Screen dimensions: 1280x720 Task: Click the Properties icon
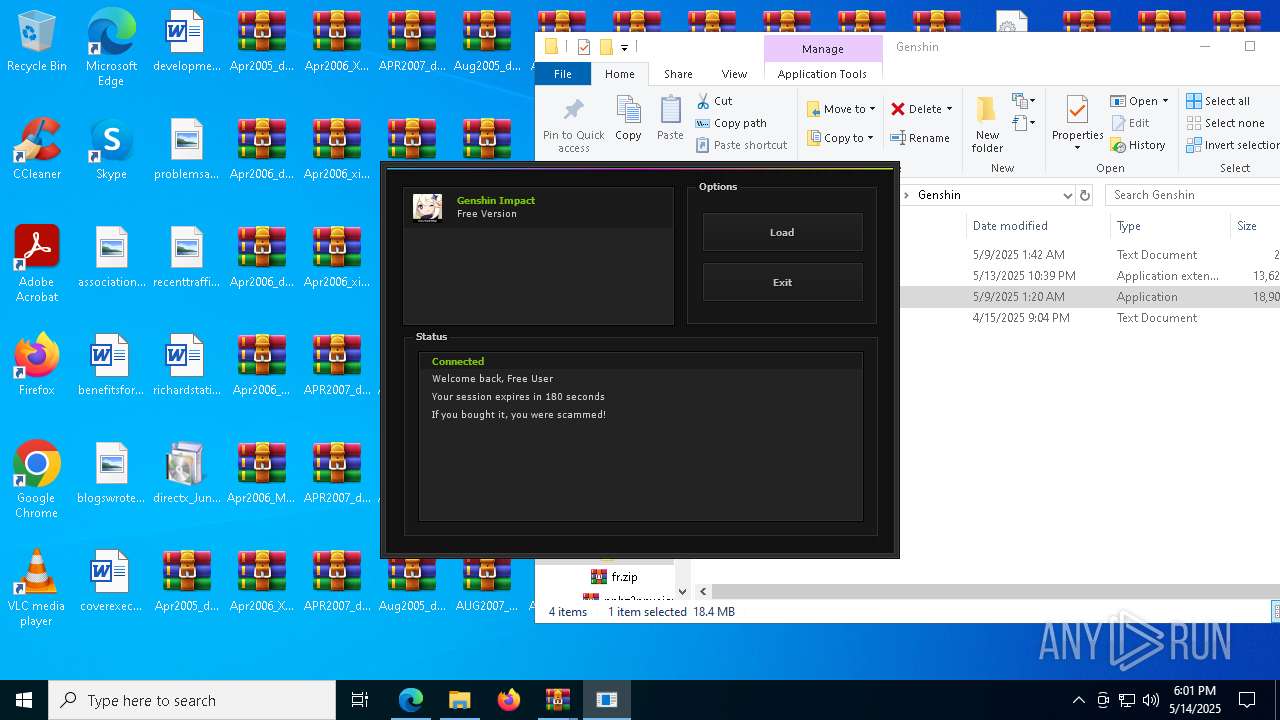(1077, 109)
